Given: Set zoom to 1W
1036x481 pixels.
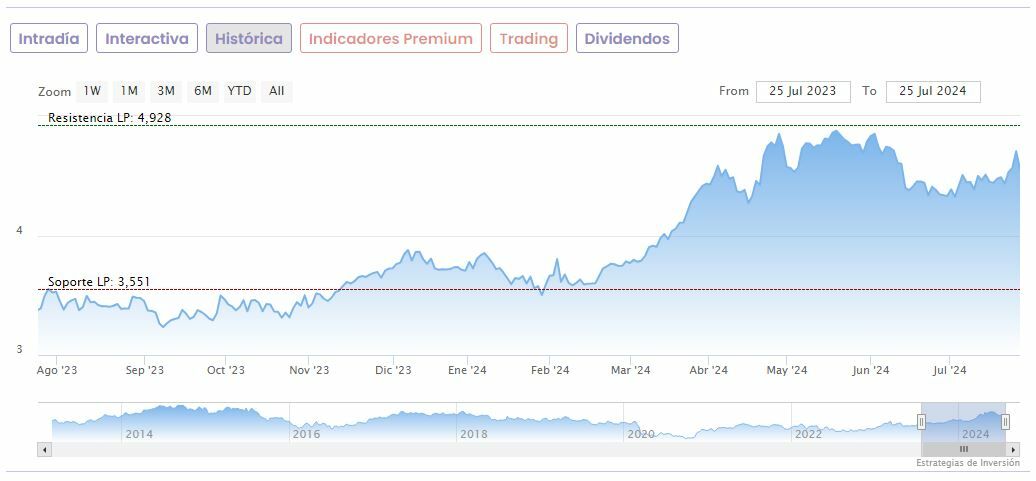Looking at the screenshot, I should (x=92, y=91).
